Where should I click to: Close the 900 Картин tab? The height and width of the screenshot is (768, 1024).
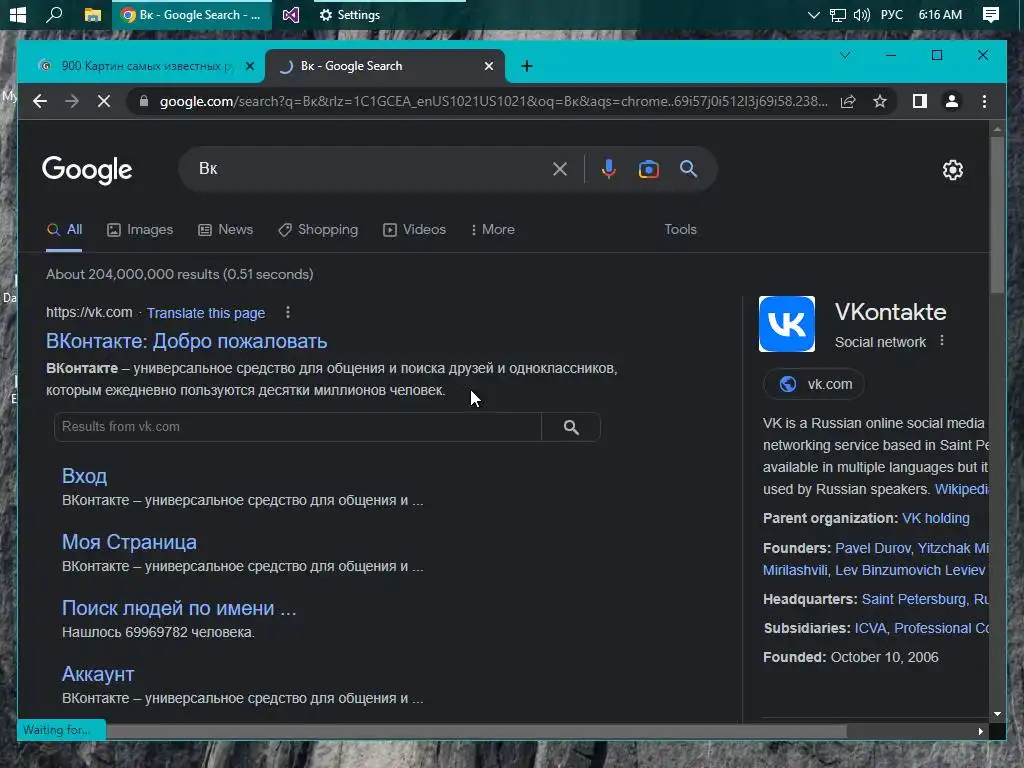249,66
